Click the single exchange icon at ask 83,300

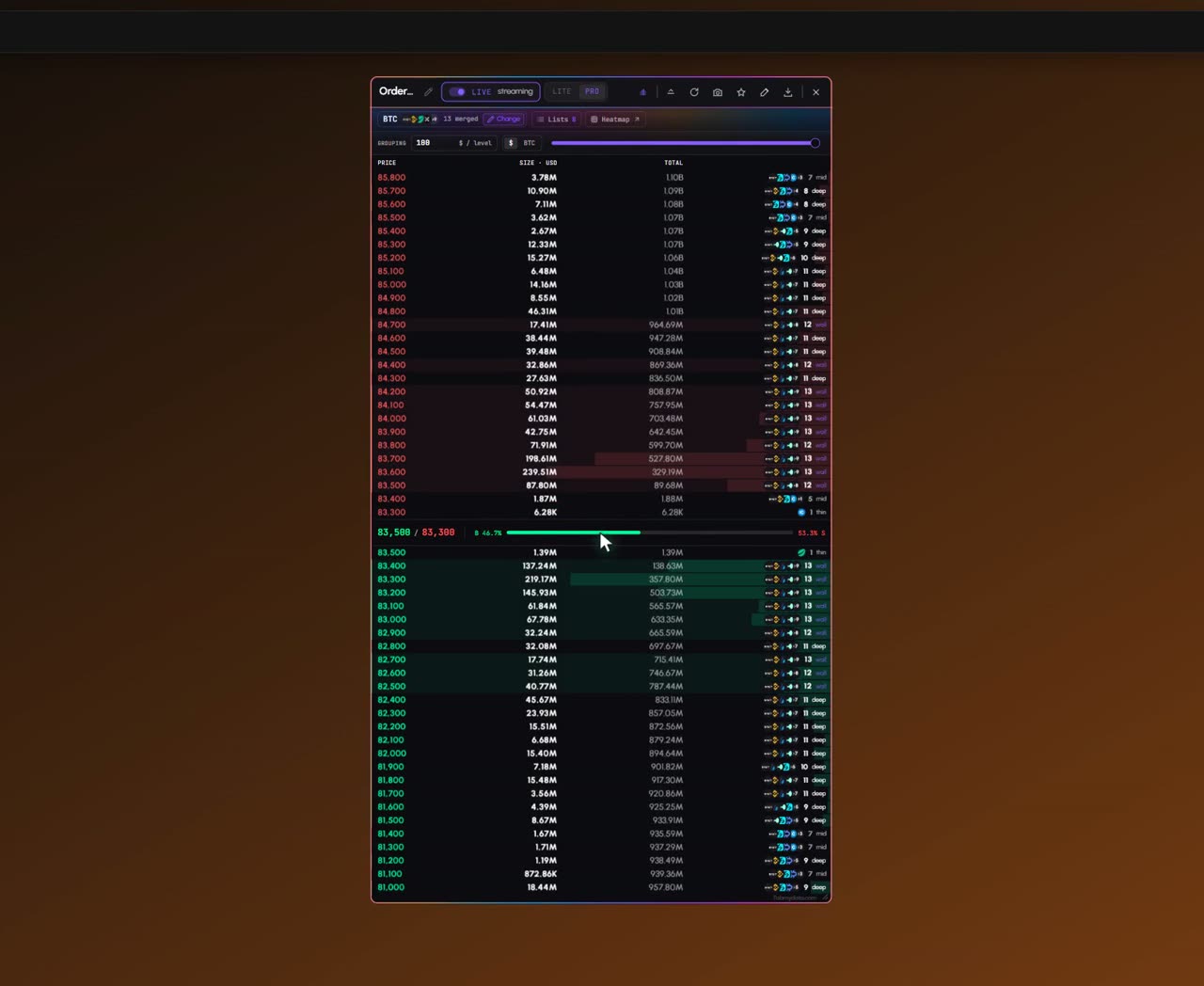(x=801, y=513)
